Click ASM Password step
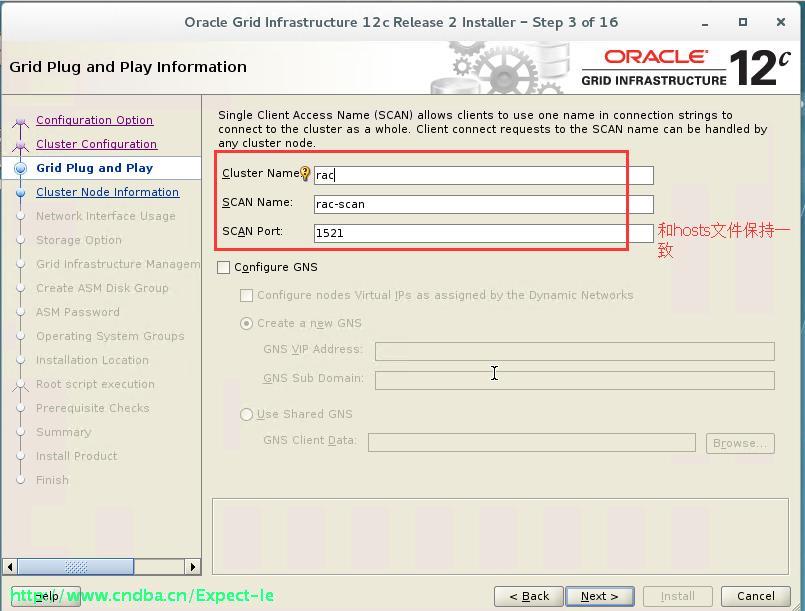 [78, 312]
